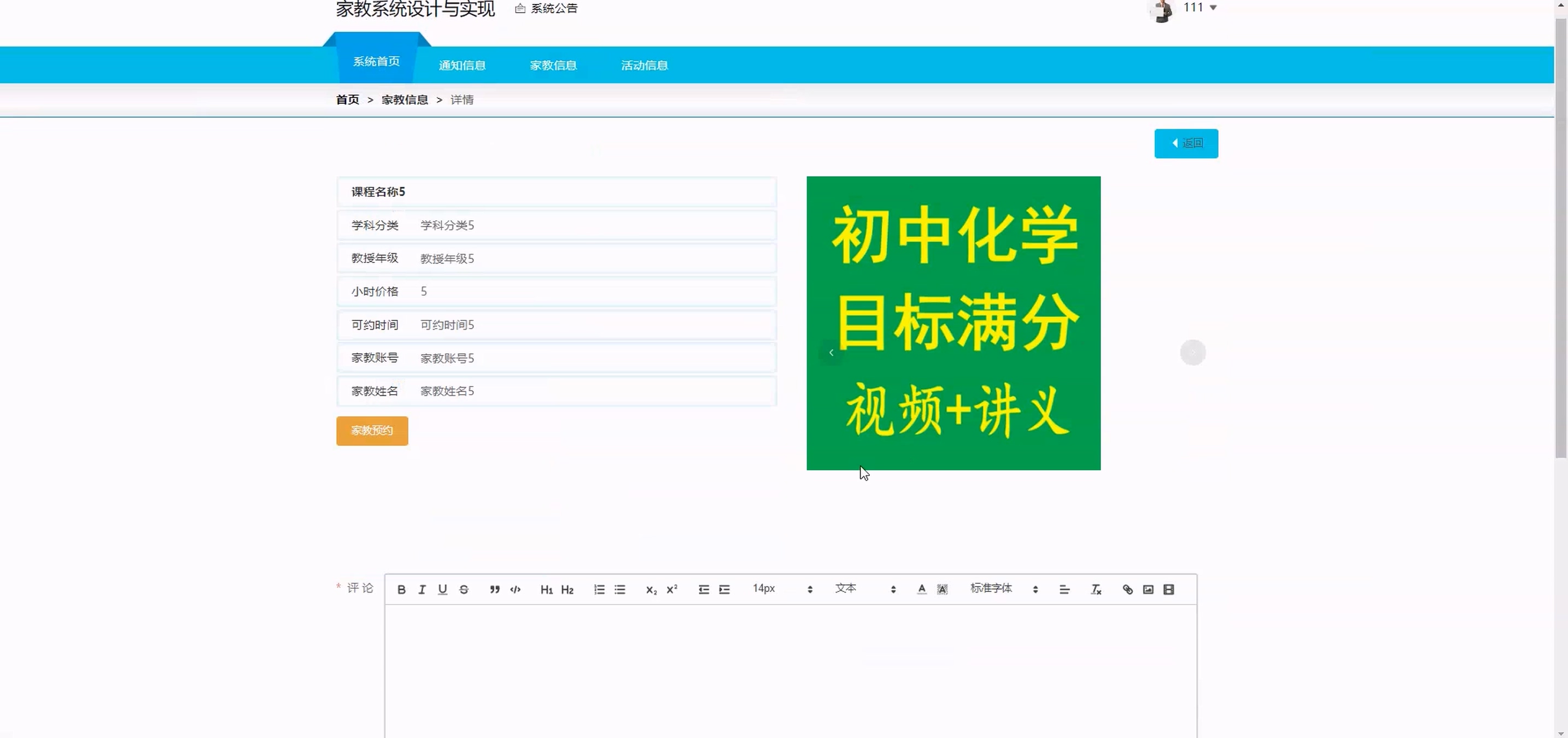Click the strikethrough icon
The height and width of the screenshot is (738, 1568).
(464, 589)
